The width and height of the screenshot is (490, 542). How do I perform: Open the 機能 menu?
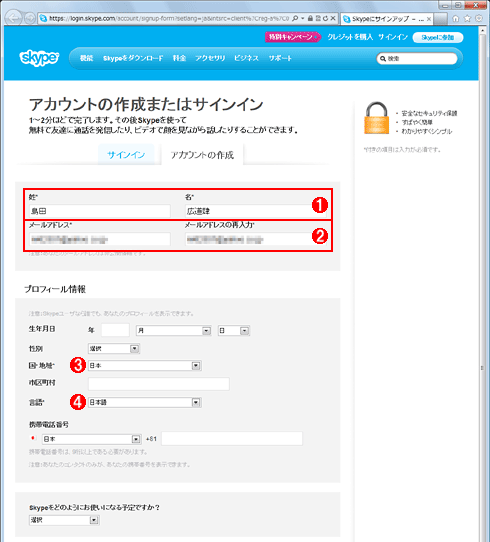86,58
